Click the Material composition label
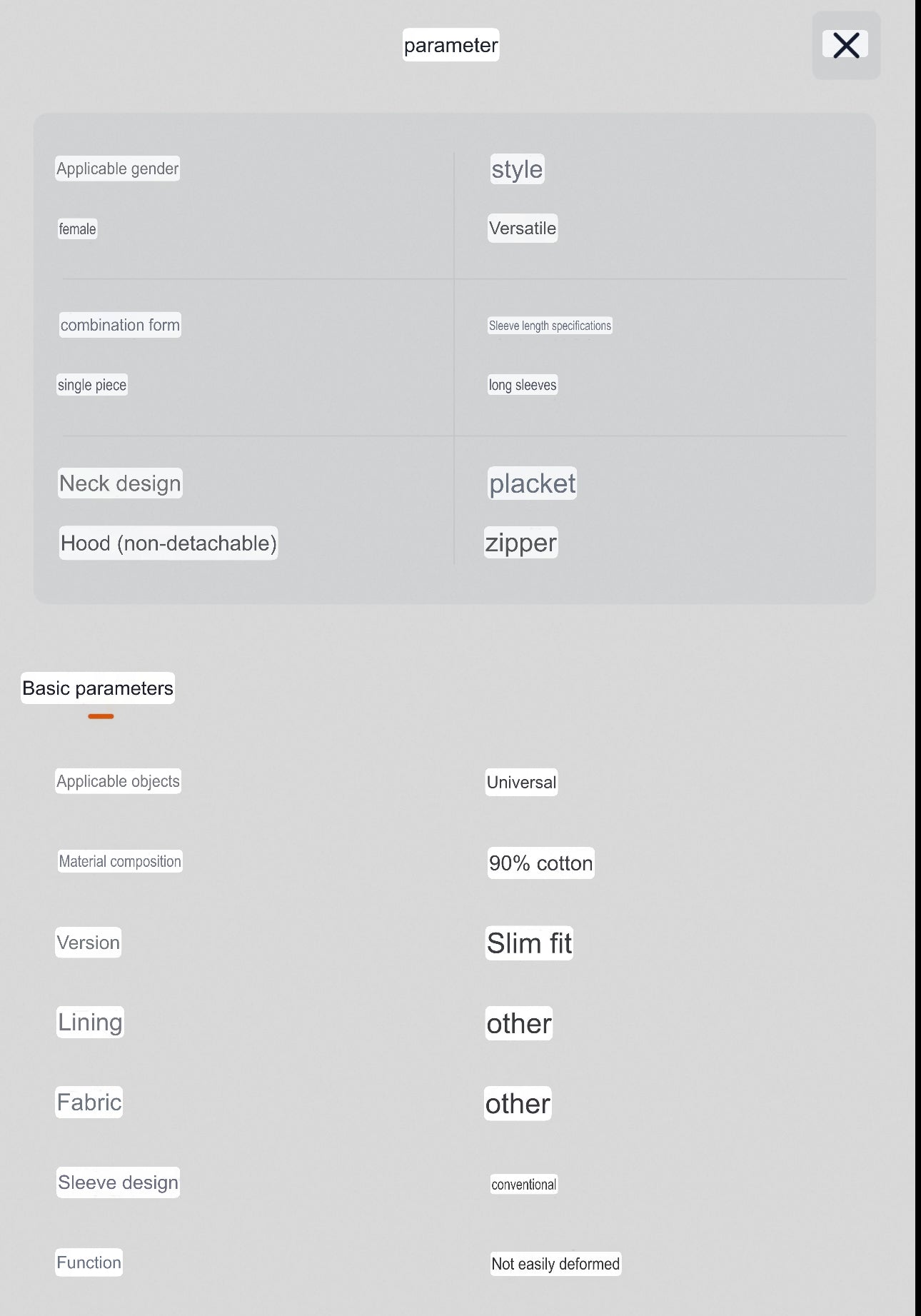921x1316 pixels. [x=120, y=861]
